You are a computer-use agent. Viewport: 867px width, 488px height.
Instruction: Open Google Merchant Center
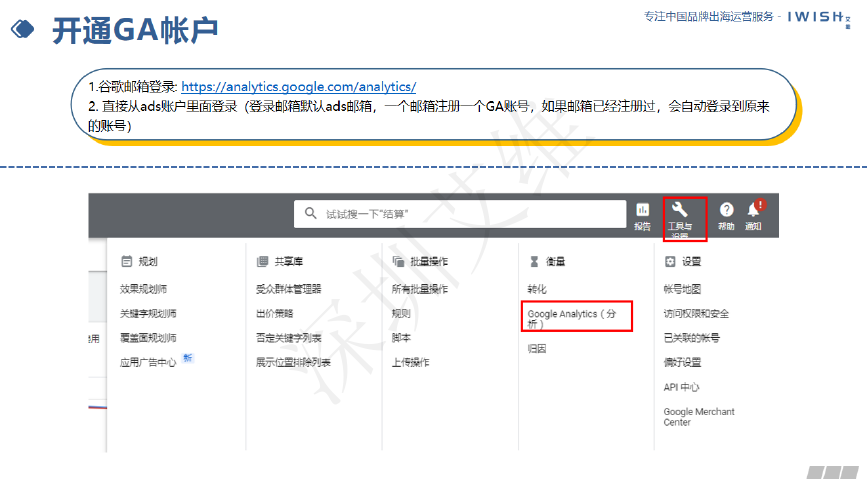(699, 417)
